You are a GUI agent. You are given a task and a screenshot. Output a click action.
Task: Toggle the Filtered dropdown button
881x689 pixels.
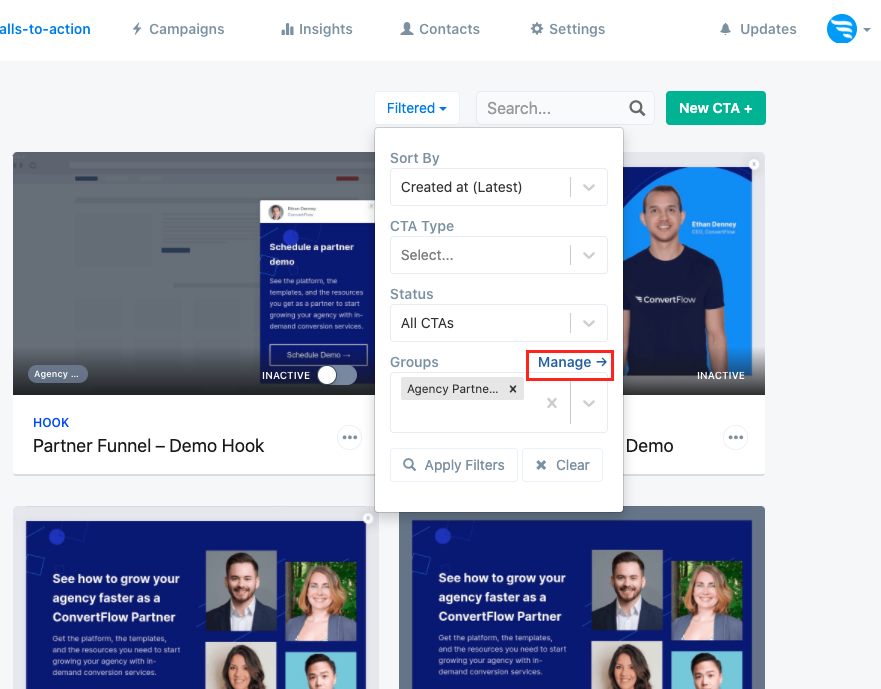(x=417, y=108)
